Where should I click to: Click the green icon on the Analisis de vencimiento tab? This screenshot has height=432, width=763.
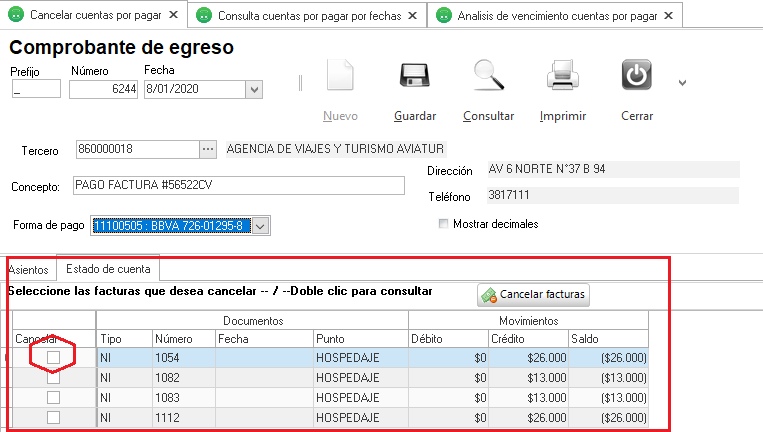tap(444, 16)
